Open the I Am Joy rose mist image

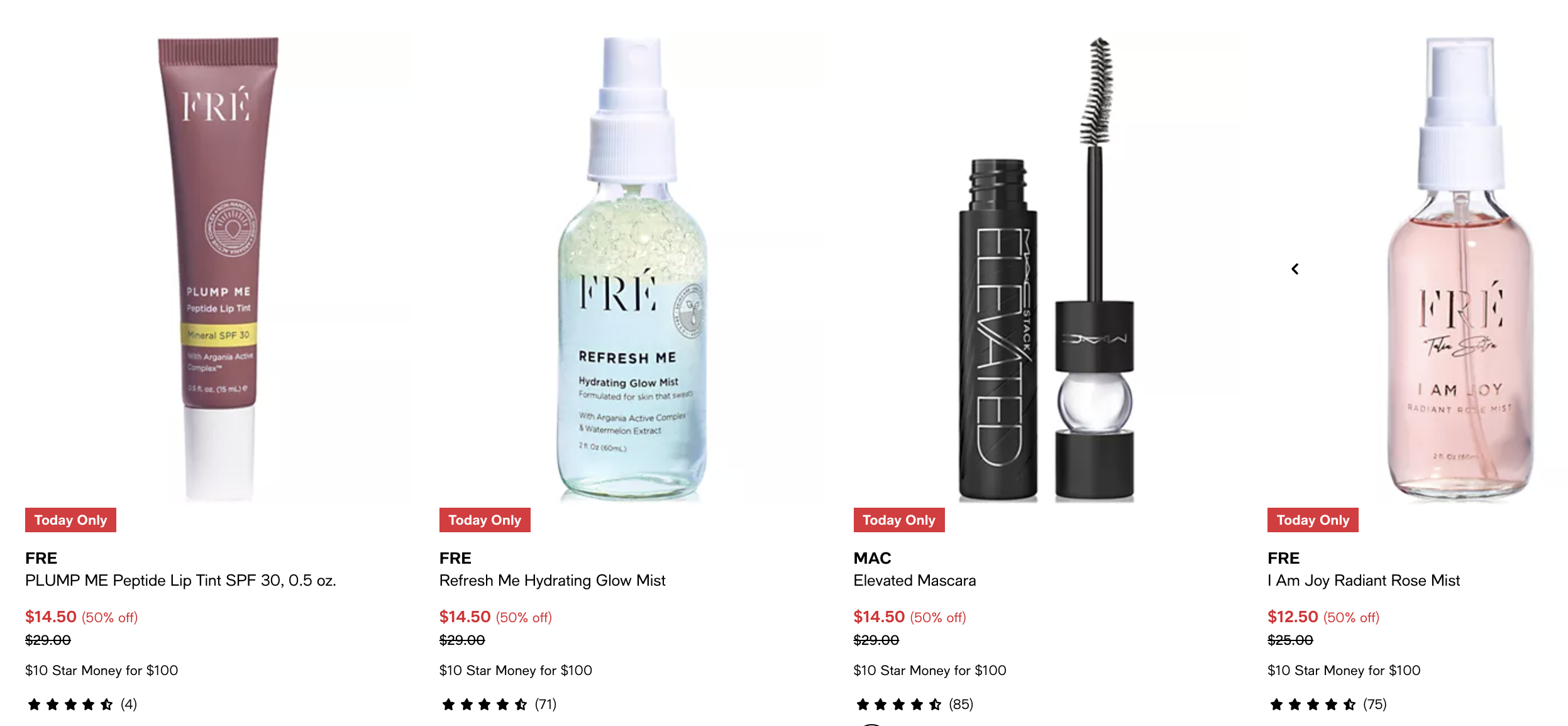coord(1460,269)
